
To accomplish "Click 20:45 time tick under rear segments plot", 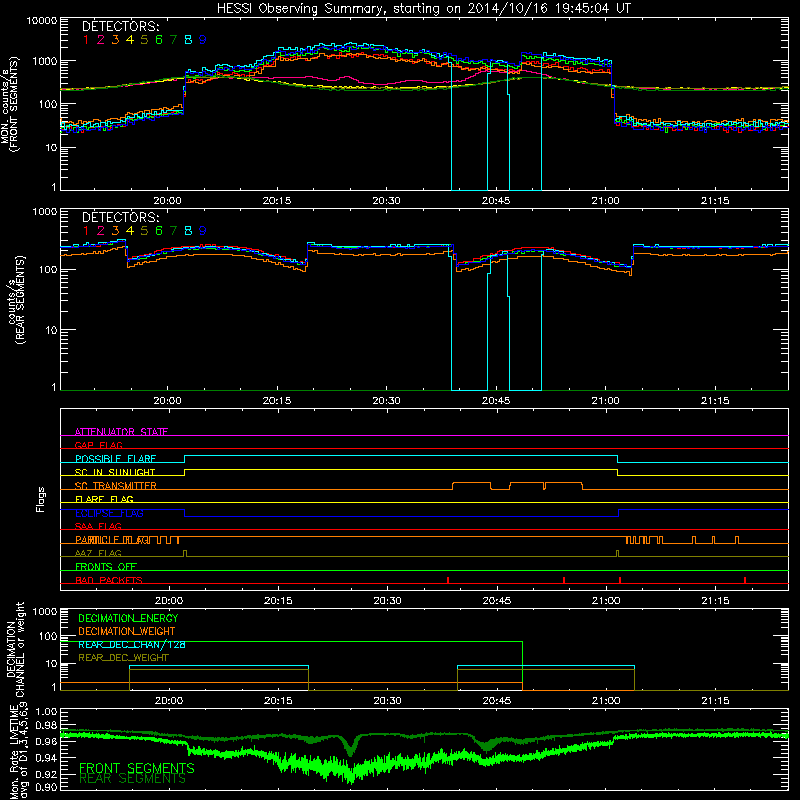I will coord(496,401).
